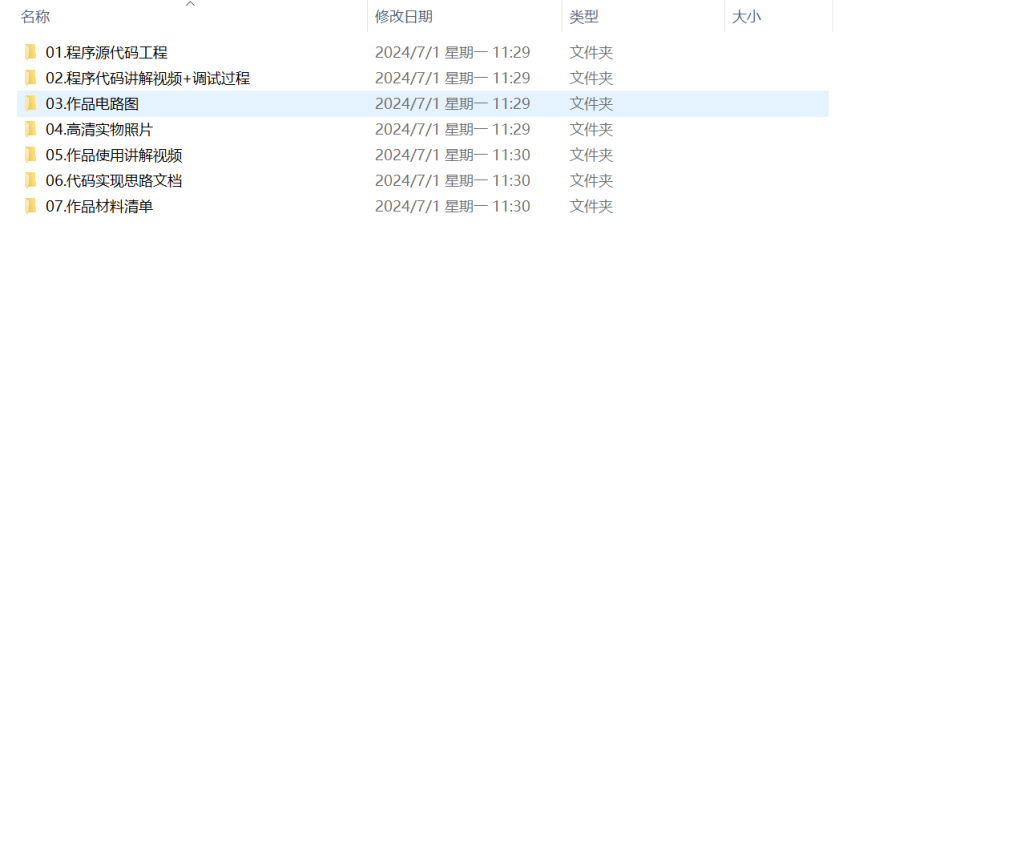
Task: Click the 06.代码实现思路文档 folder icon
Action: [x=32, y=180]
